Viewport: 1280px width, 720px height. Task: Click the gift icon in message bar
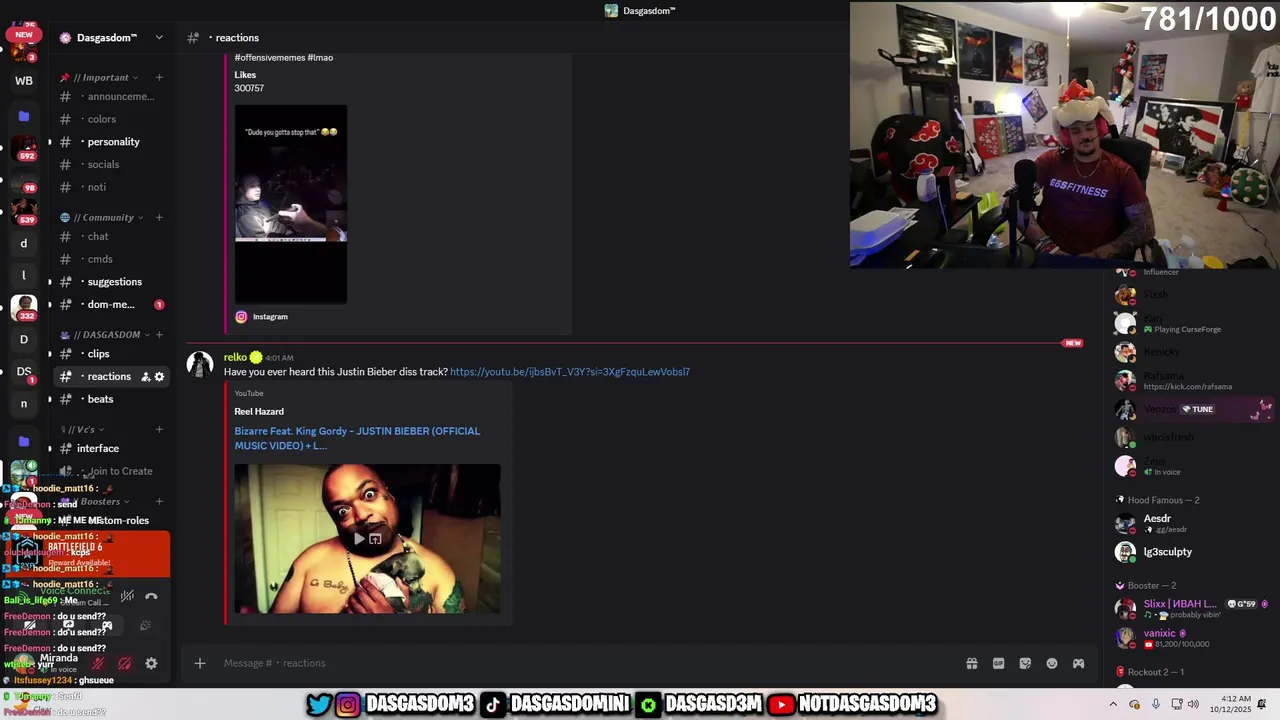click(971, 663)
